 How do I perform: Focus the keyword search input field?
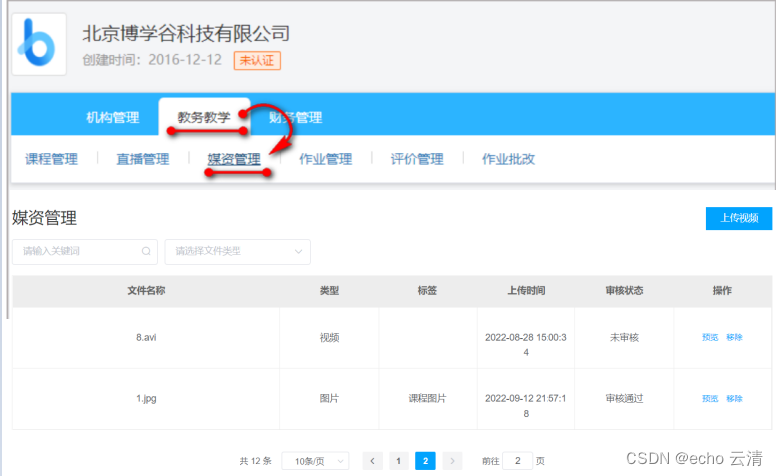pos(85,252)
